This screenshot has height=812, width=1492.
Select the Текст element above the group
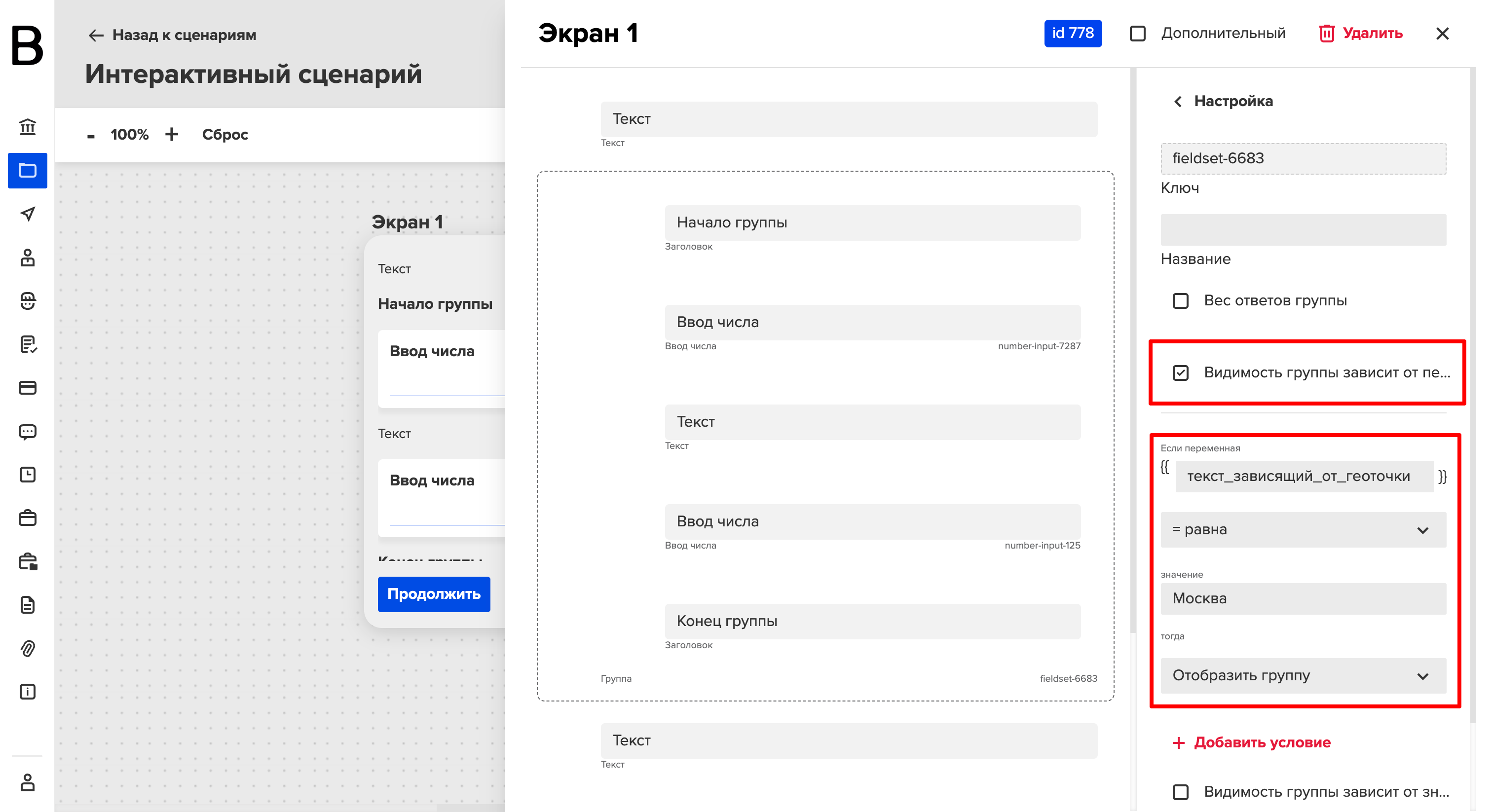pyautogui.click(x=849, y=119)
